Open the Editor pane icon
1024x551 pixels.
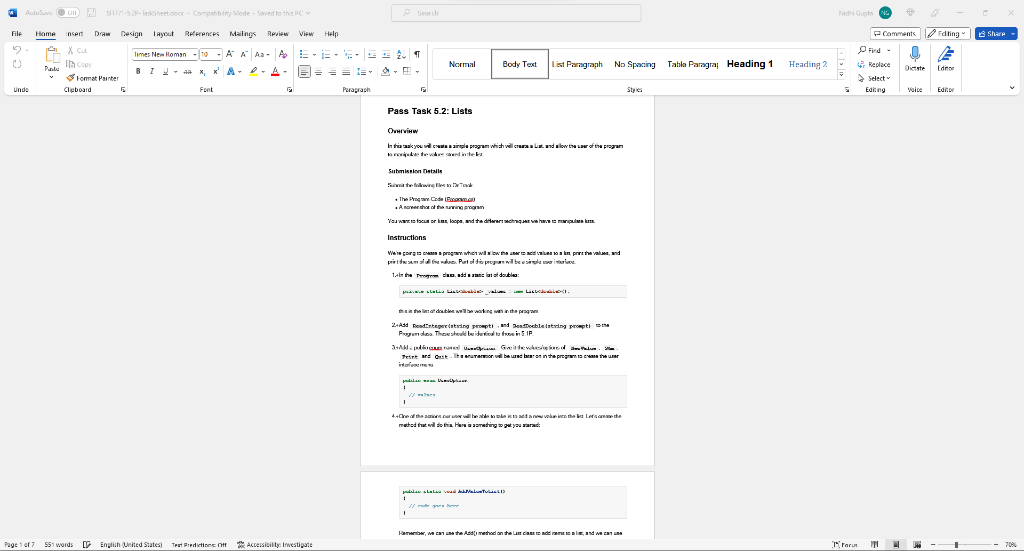(x=946, y=55)
